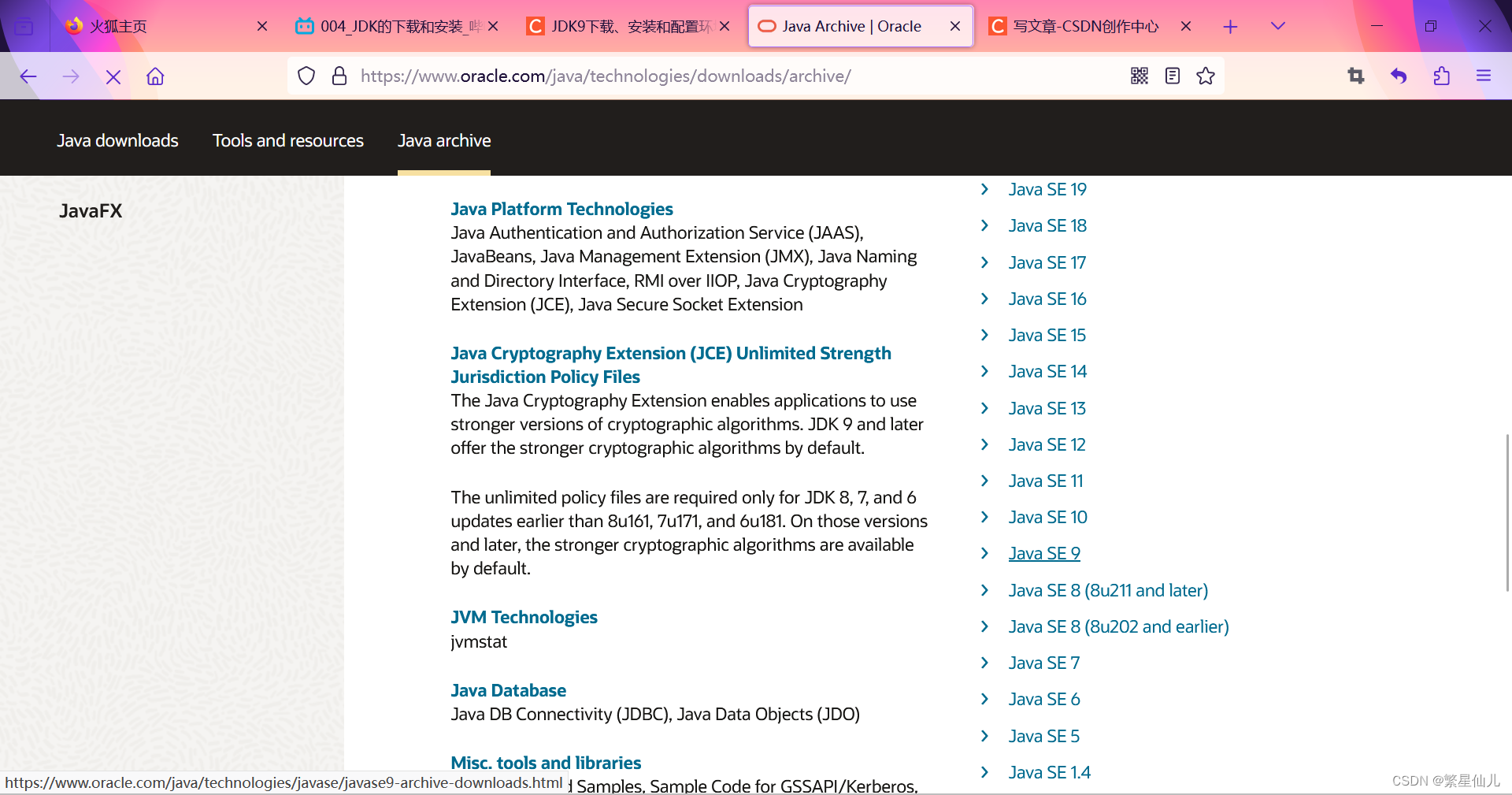Open the Java SE 7 archive
This screenshot has width=1512, height=795.
tap(1044, 663)
